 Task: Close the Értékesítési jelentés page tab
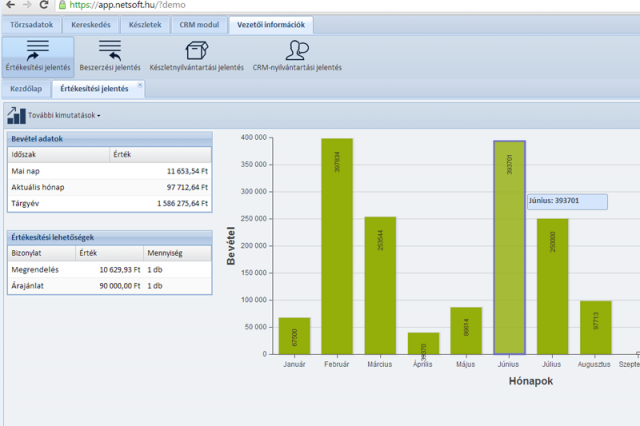pyautogui.click(x=140, y=86)
